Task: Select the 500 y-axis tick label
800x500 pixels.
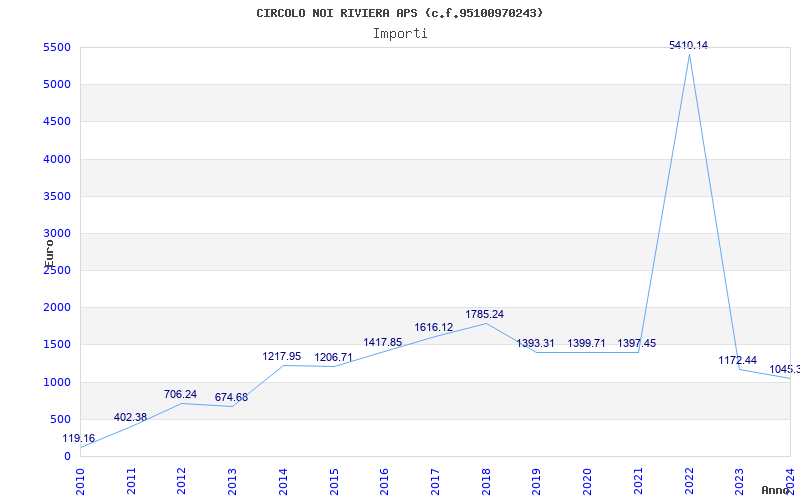Action: pos(61,419)
